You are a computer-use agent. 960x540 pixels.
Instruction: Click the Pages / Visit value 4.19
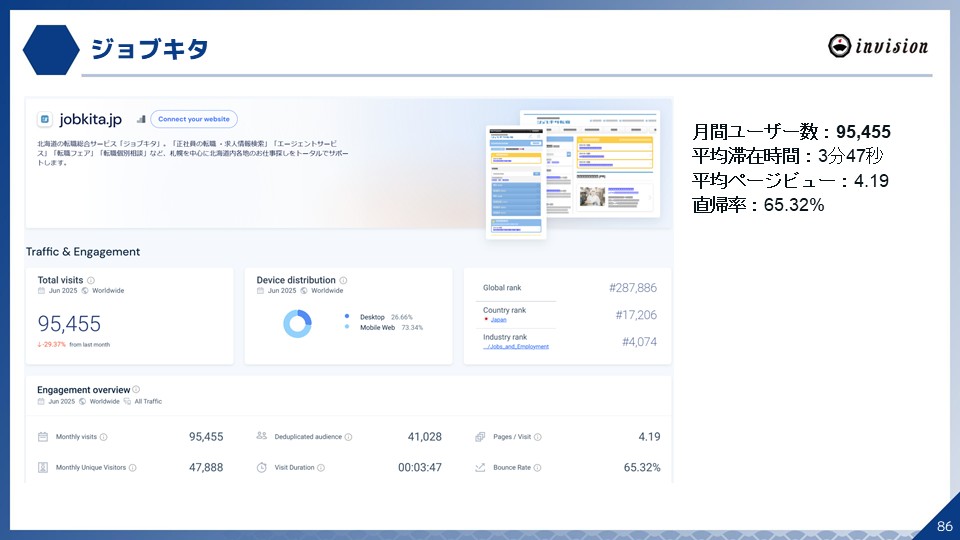pos(649,437)
